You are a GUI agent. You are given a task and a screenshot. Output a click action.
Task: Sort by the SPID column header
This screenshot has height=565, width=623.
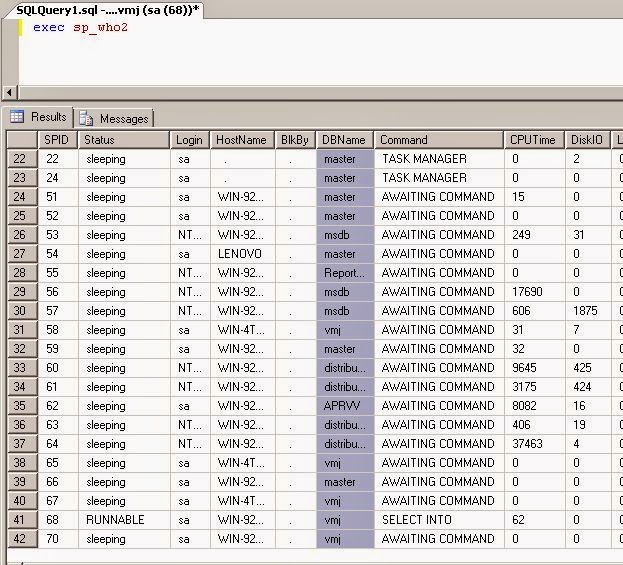58,140
